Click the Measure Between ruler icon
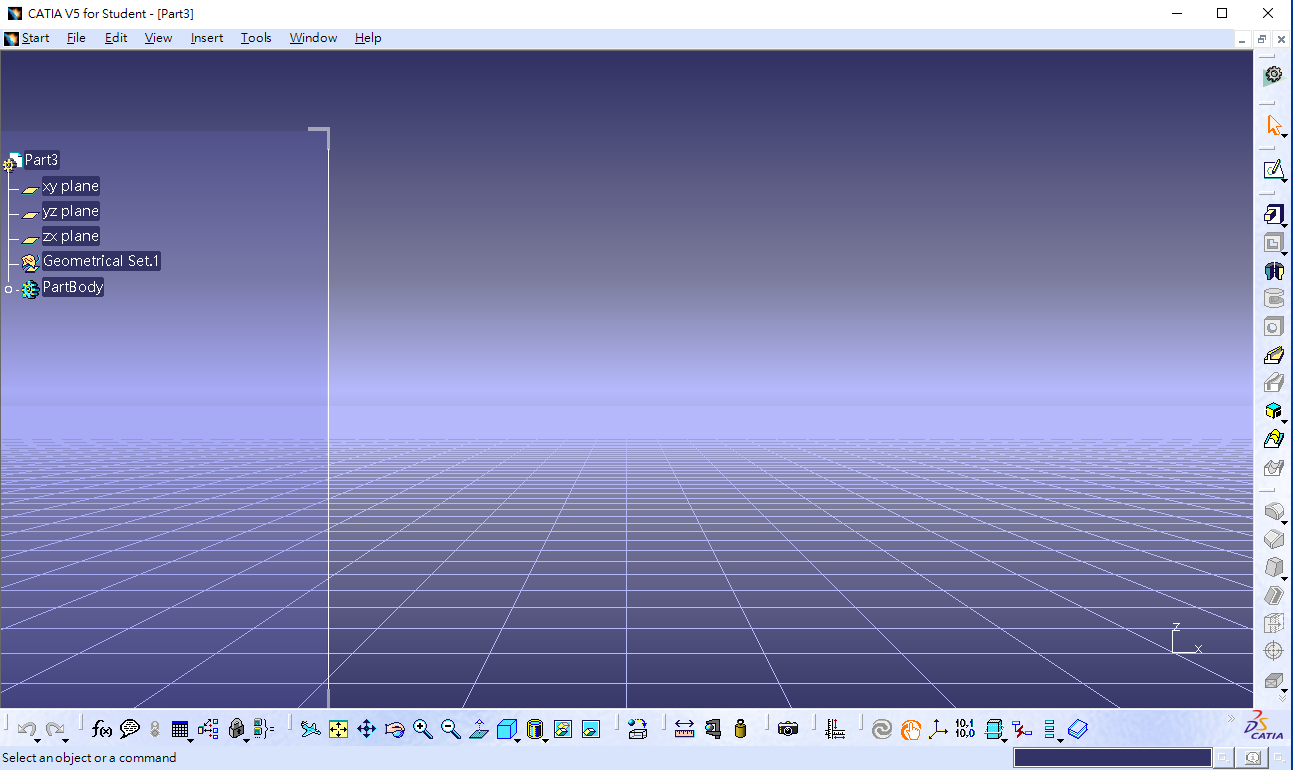Screen dimensions: 1293x770 coord(684,729)
